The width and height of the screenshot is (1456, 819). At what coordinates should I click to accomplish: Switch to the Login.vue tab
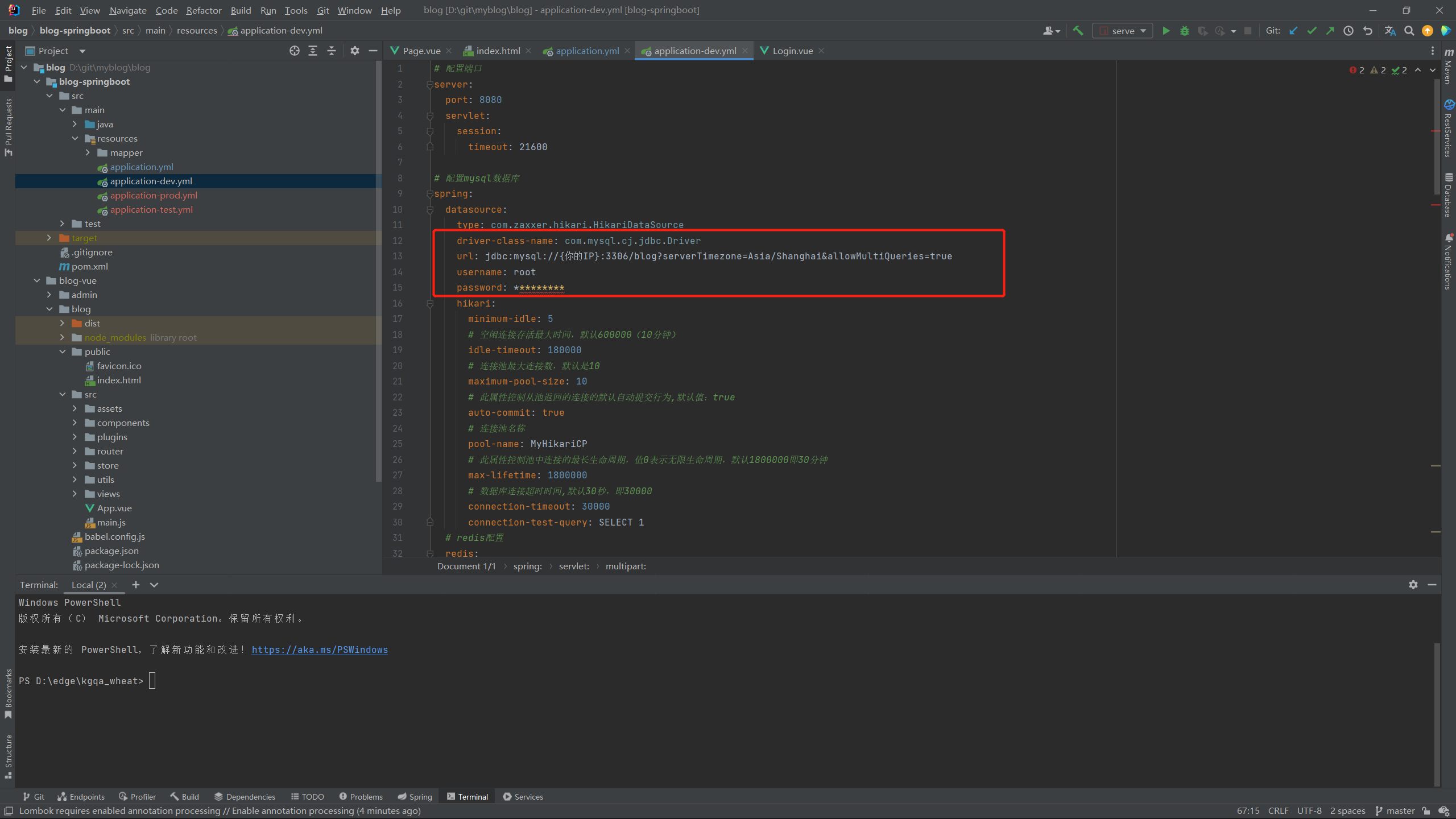pyautogui.click(x=792, y=51)
